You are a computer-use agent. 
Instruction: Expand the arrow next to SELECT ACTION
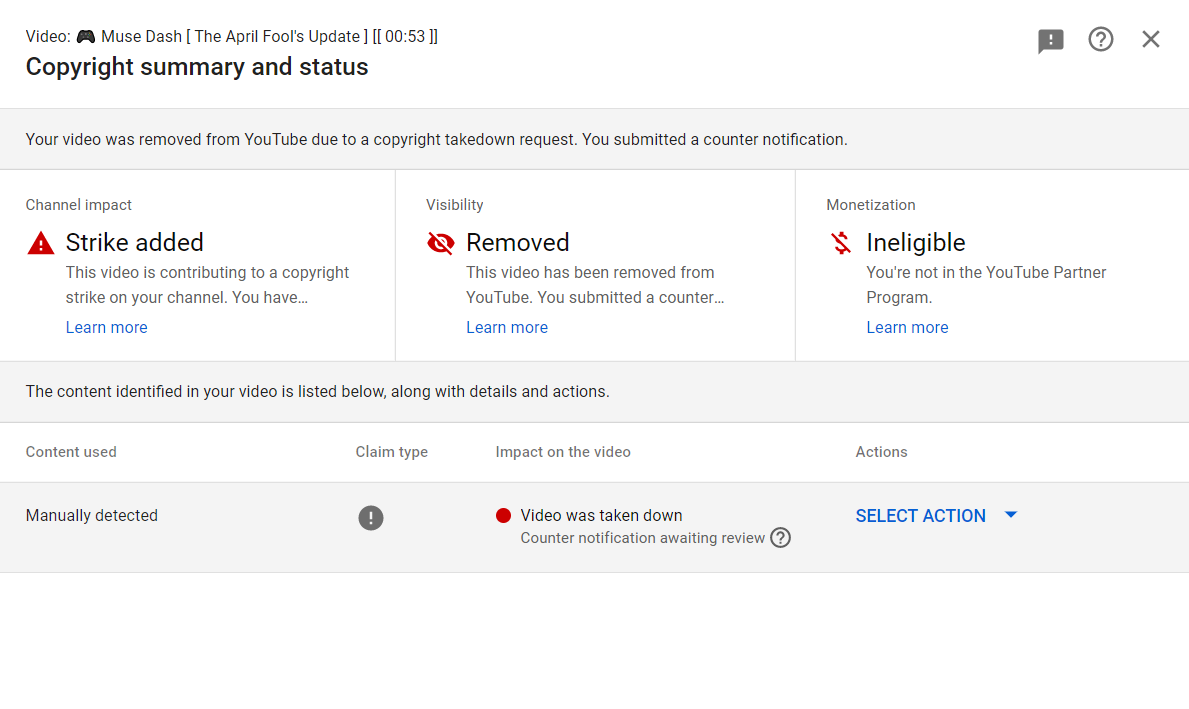click(x=1010, y=515)
